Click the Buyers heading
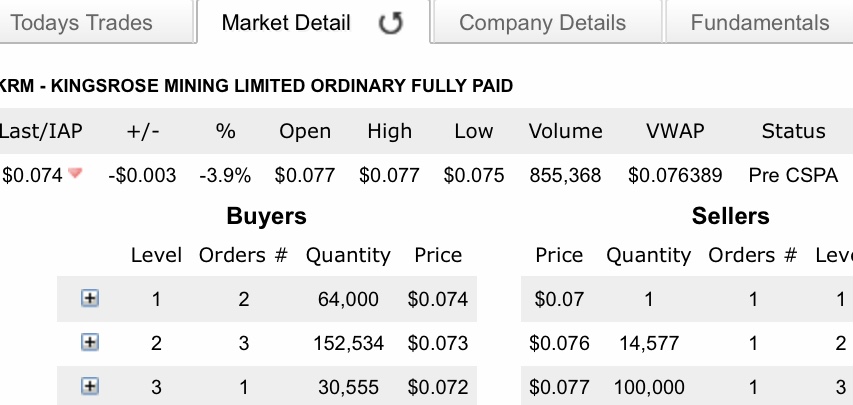 point(267,216)
